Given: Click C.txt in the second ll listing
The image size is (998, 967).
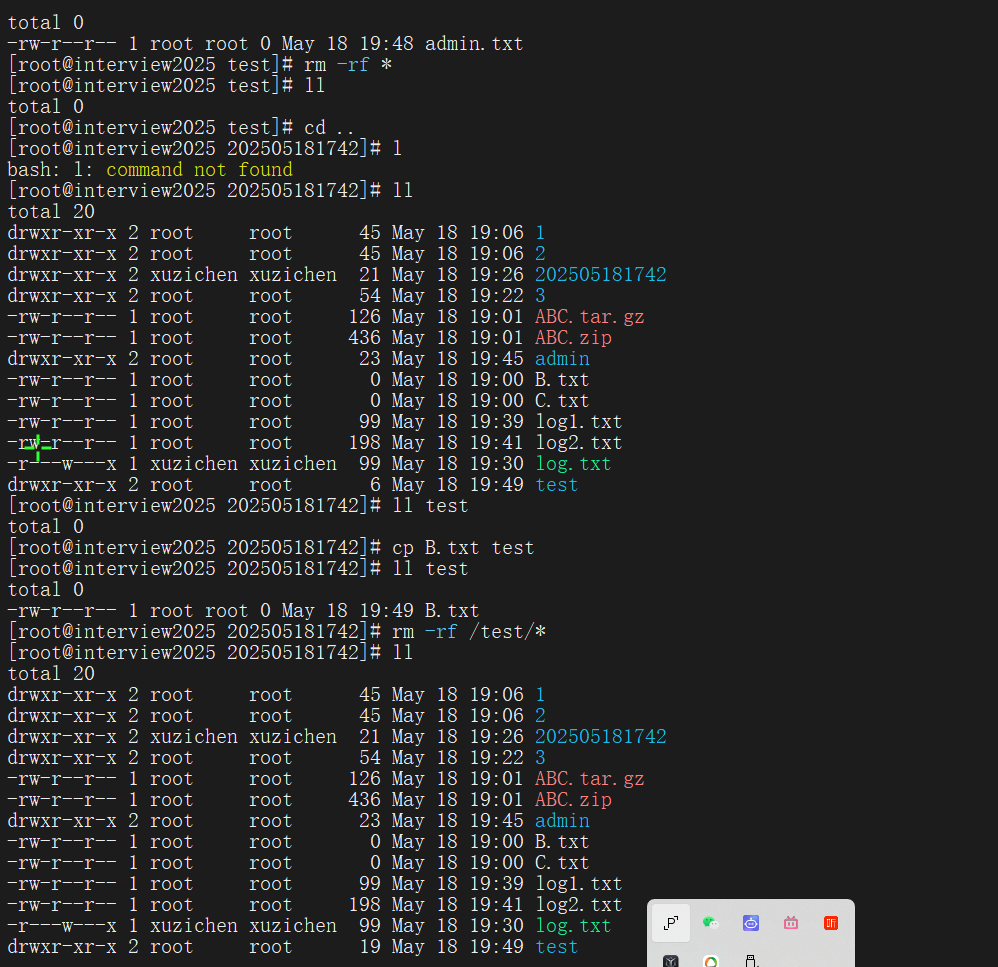Looking at the screenshot, I should [x=562, y=863].
